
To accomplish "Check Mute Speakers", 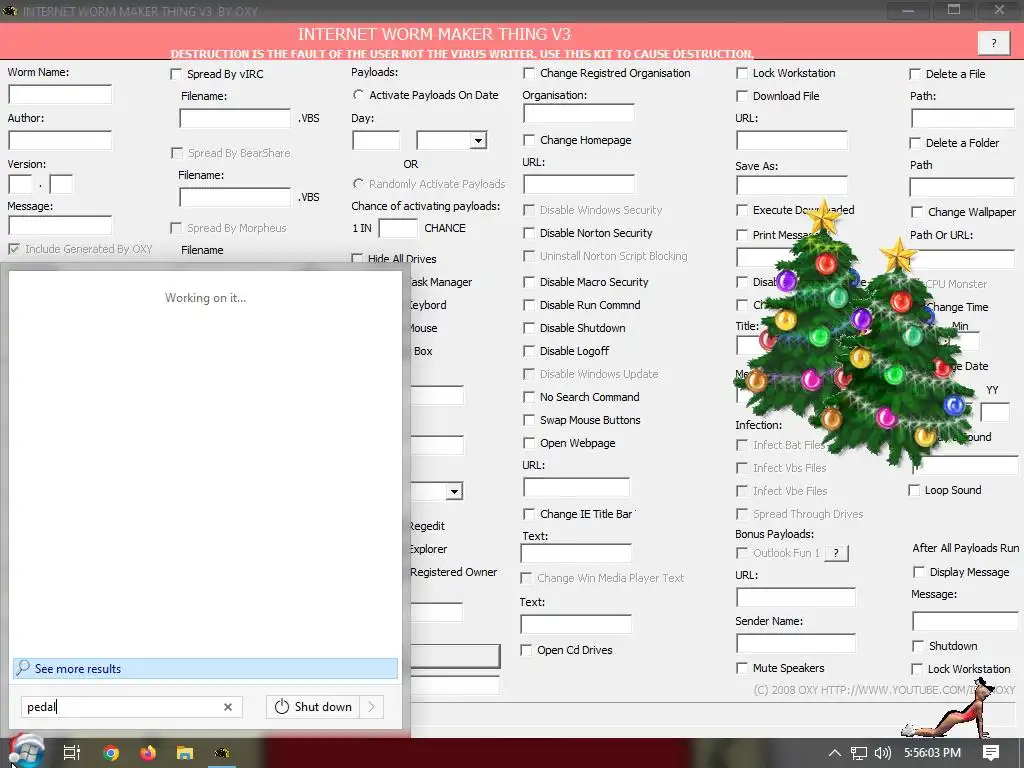I will [742, 668].
